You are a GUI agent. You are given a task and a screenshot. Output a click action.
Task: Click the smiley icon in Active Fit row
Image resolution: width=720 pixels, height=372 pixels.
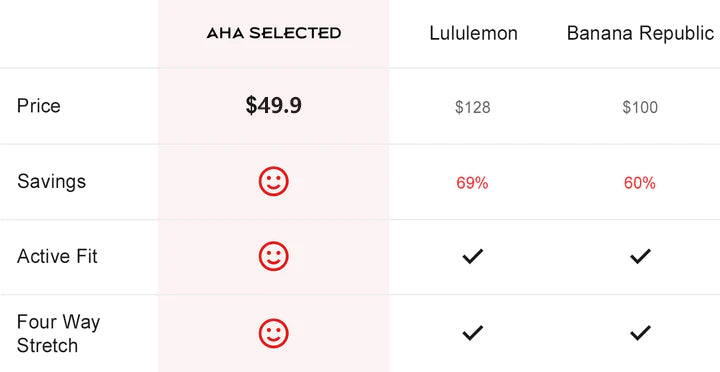click(x=274, y=256)
